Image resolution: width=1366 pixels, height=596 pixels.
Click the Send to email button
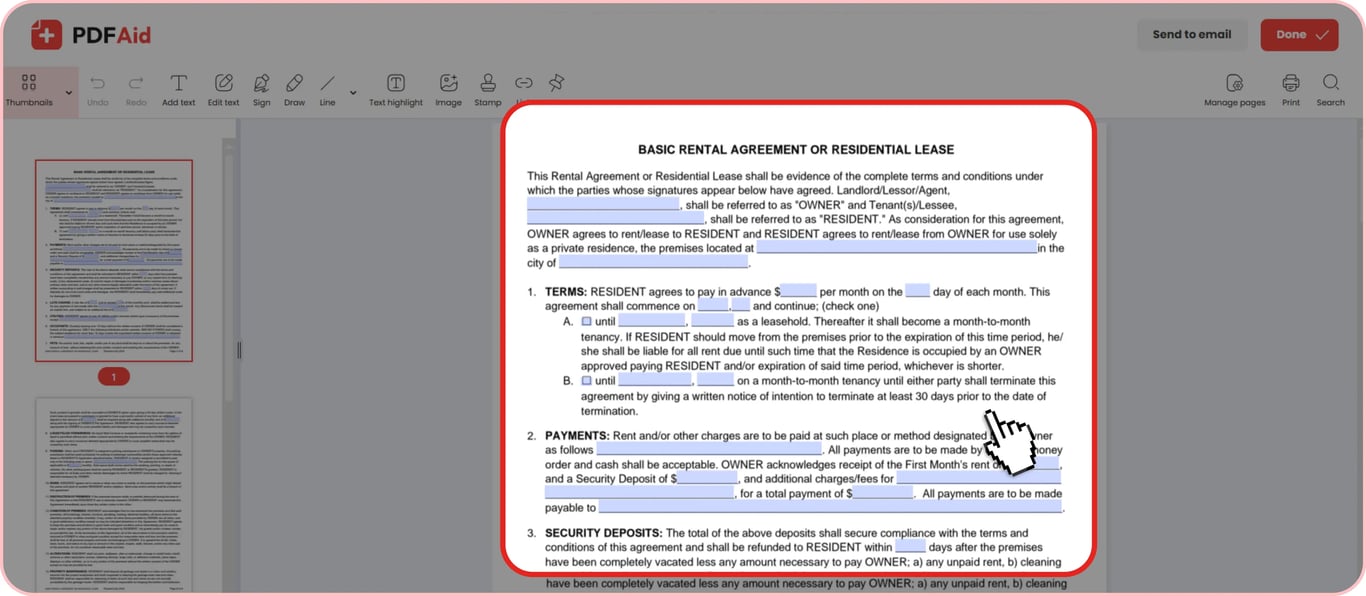(x=1192, y=34)
